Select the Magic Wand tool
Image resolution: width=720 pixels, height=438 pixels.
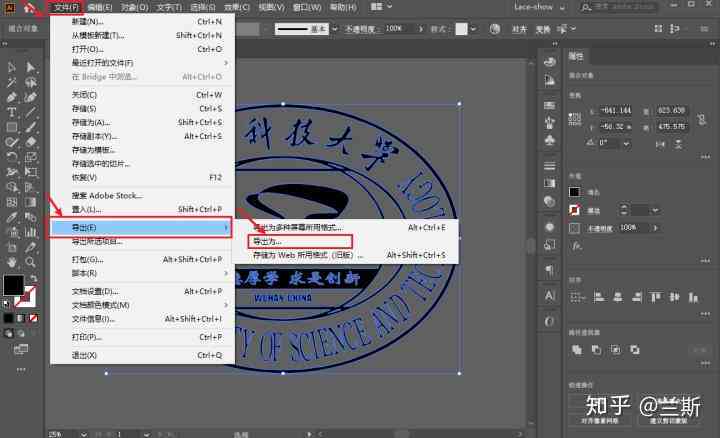tap(11, 83)
